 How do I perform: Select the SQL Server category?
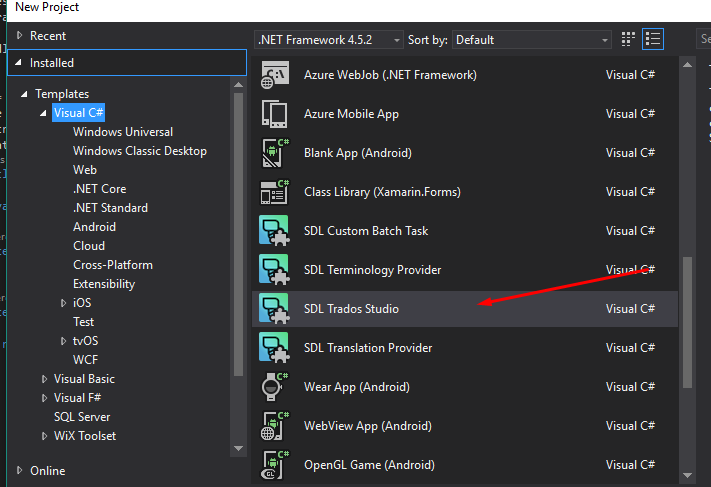(x=82, y=417)
